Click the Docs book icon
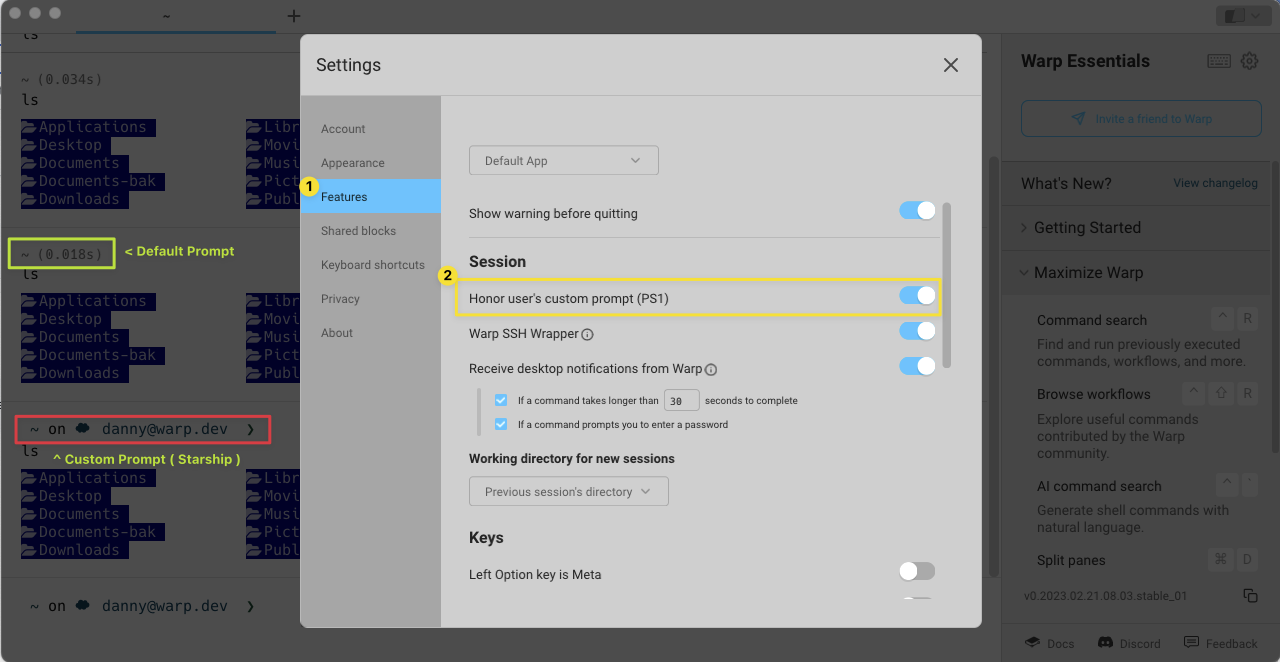 1033,643
